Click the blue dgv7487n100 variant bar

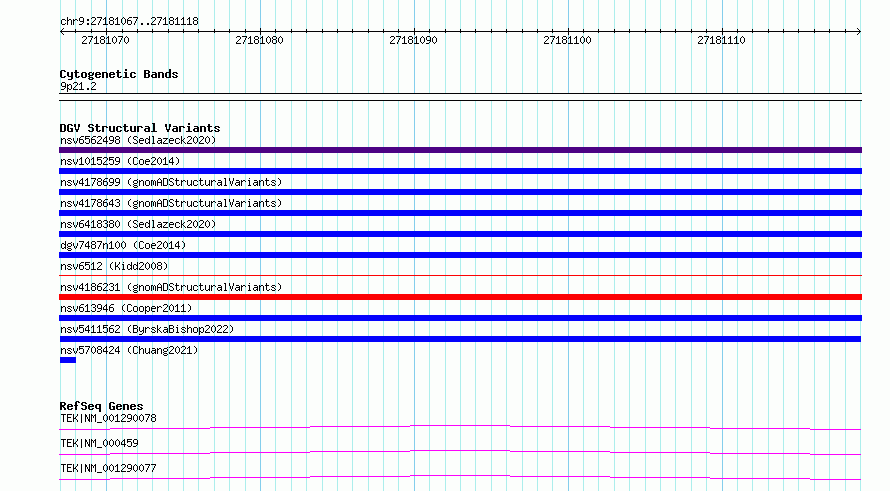pyautogui.click(x=460, y=255)
